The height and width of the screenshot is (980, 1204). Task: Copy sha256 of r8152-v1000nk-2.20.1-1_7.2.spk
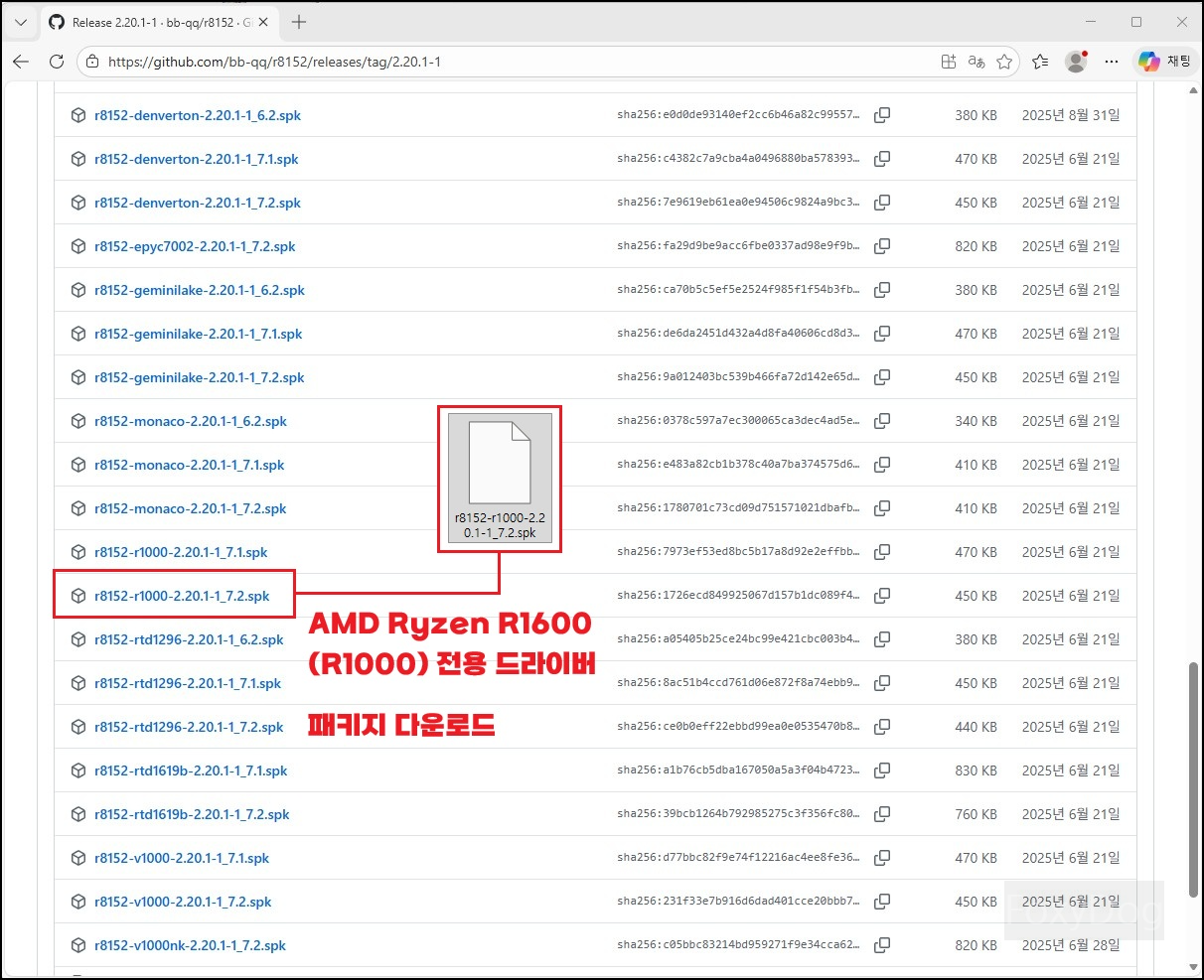[881, 945]
